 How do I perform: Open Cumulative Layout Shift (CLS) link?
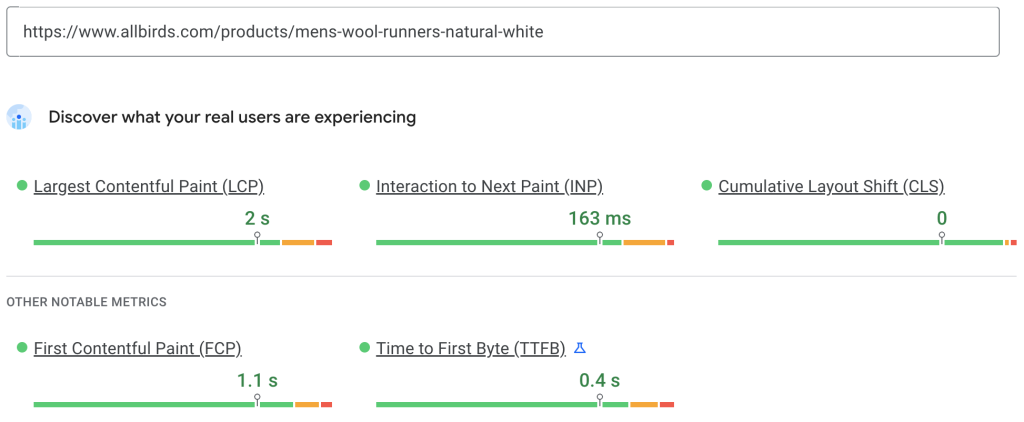pos(831,186)
